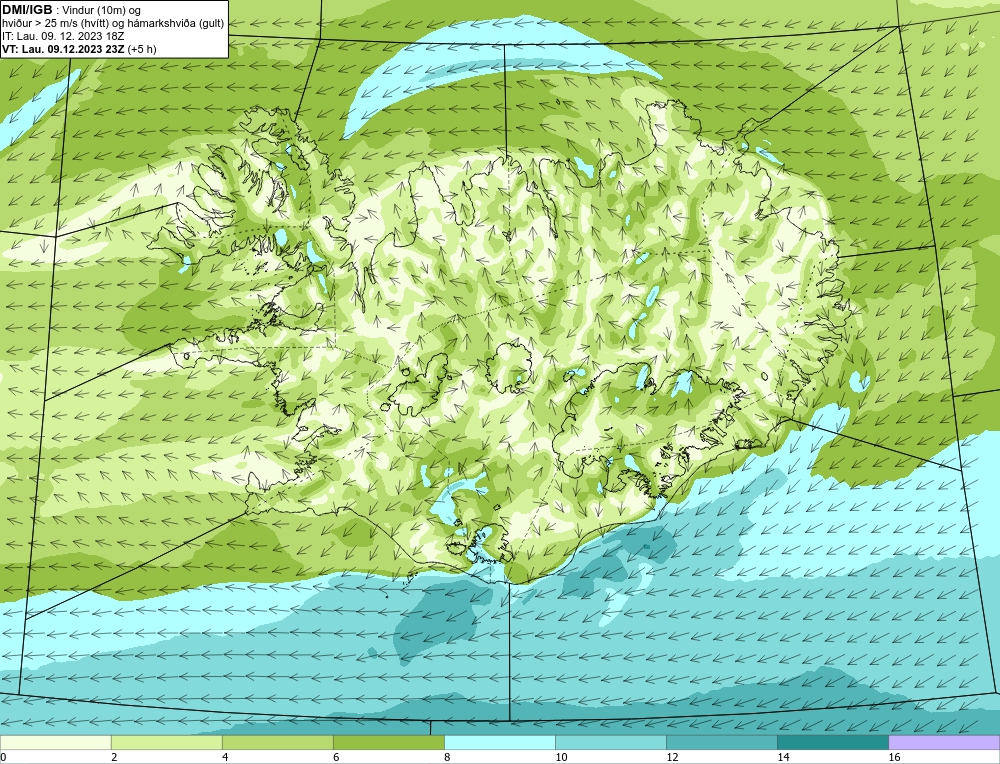
Task: Click the 'IT: Lau. 09. 12. 2023 18Z' line
Action: tap(63, 36)
